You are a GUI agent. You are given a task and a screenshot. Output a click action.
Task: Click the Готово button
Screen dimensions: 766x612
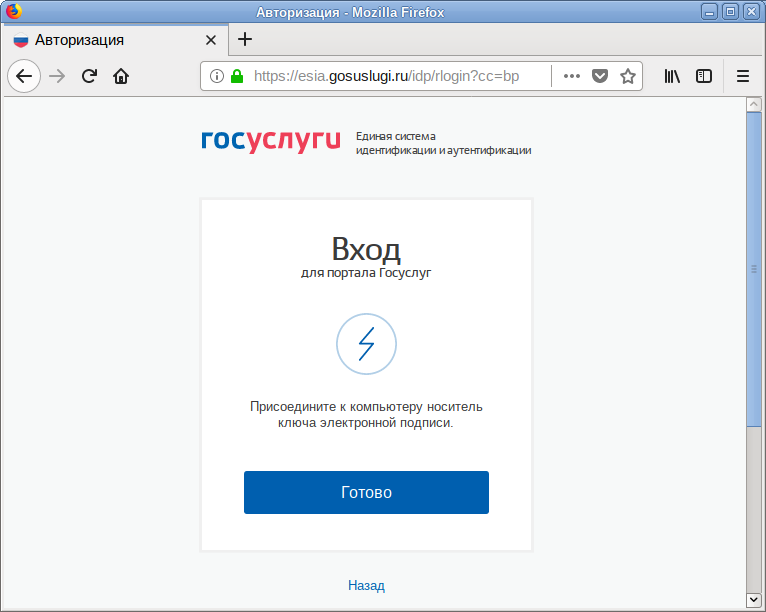(x=366, y=492)
